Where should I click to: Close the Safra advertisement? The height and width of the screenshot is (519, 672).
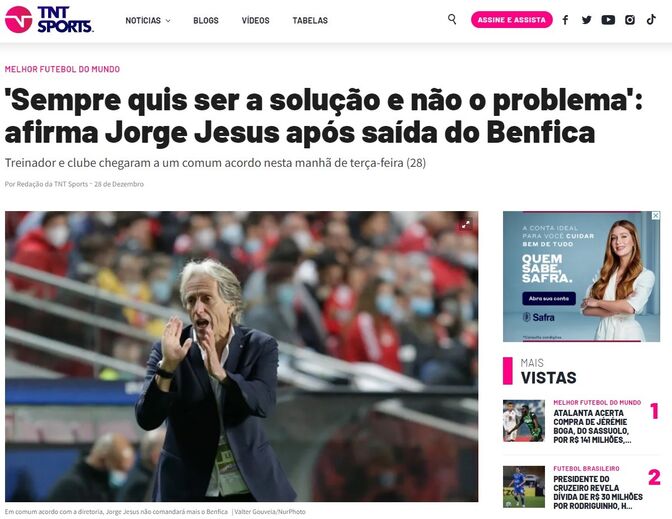(x=655, y=216)
